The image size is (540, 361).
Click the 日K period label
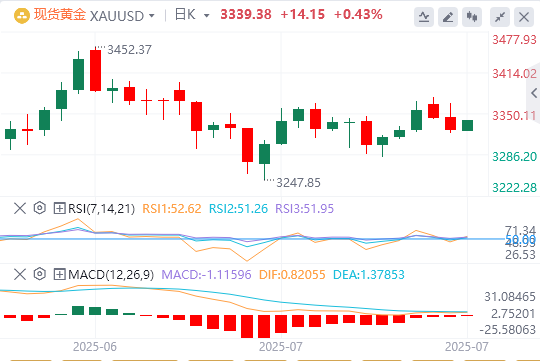185,15
